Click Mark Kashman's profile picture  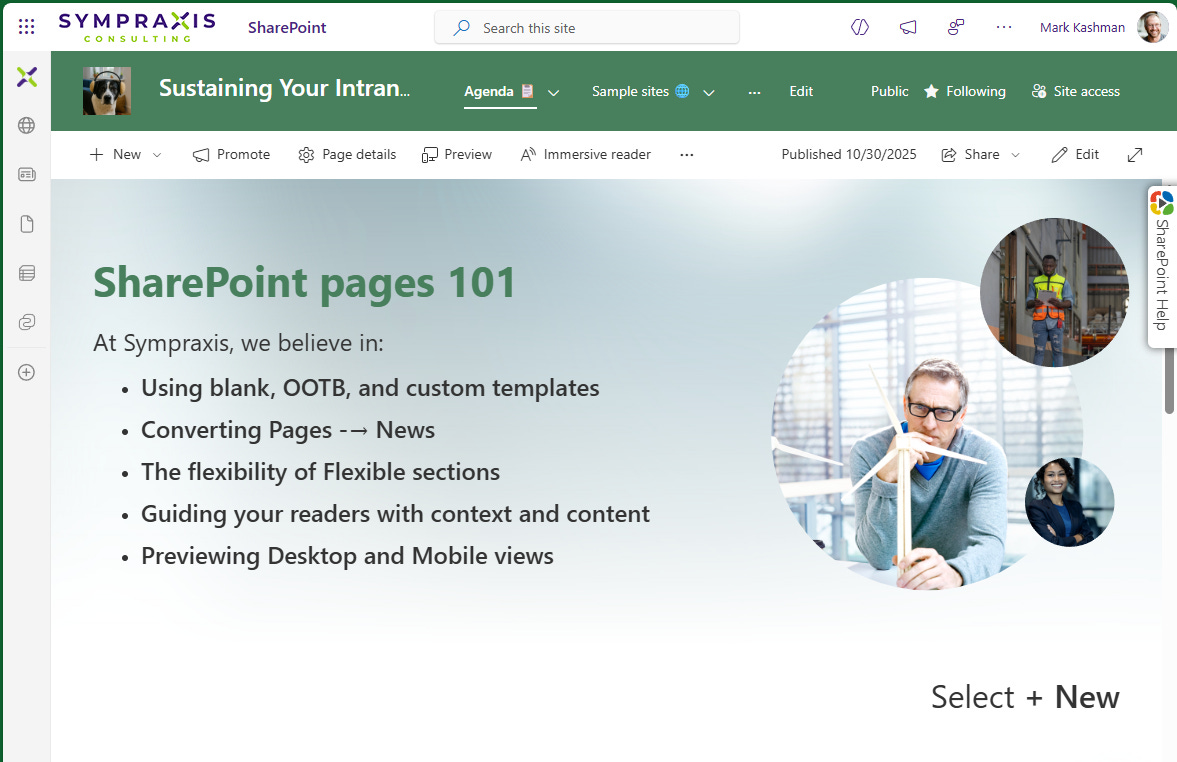(1152, 27)
